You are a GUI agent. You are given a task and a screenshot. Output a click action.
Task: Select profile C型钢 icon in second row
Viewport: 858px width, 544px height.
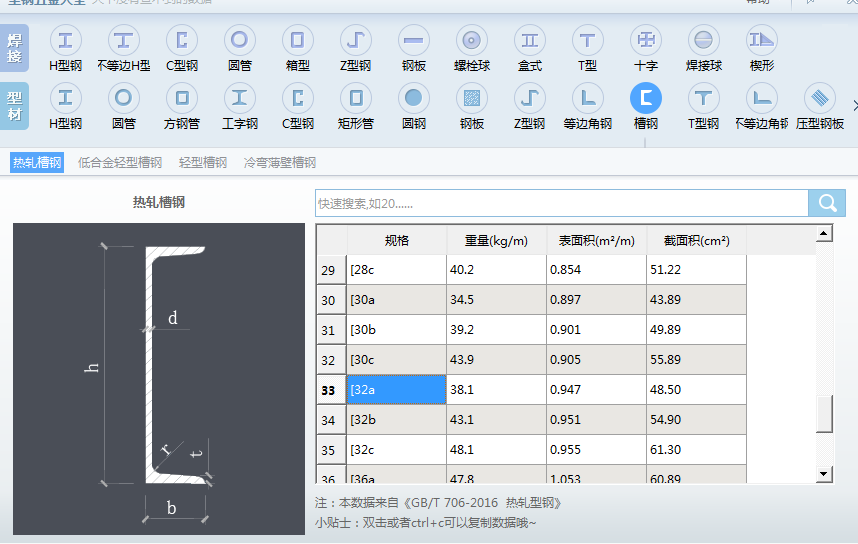[298, 99]
